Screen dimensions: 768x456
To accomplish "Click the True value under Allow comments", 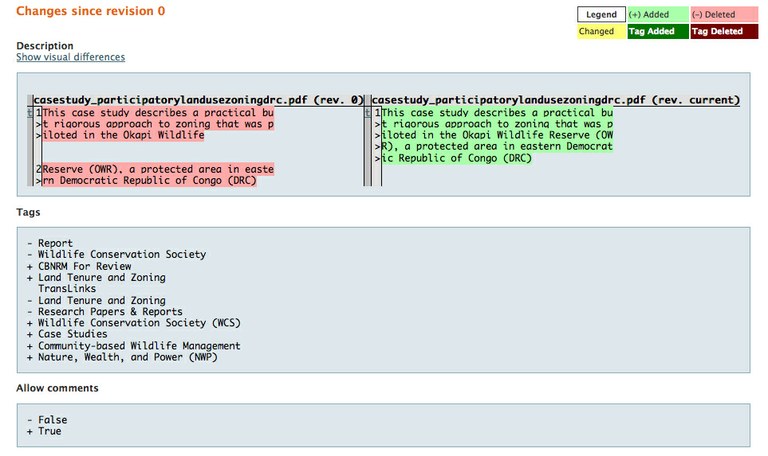I will click(49, 431).
